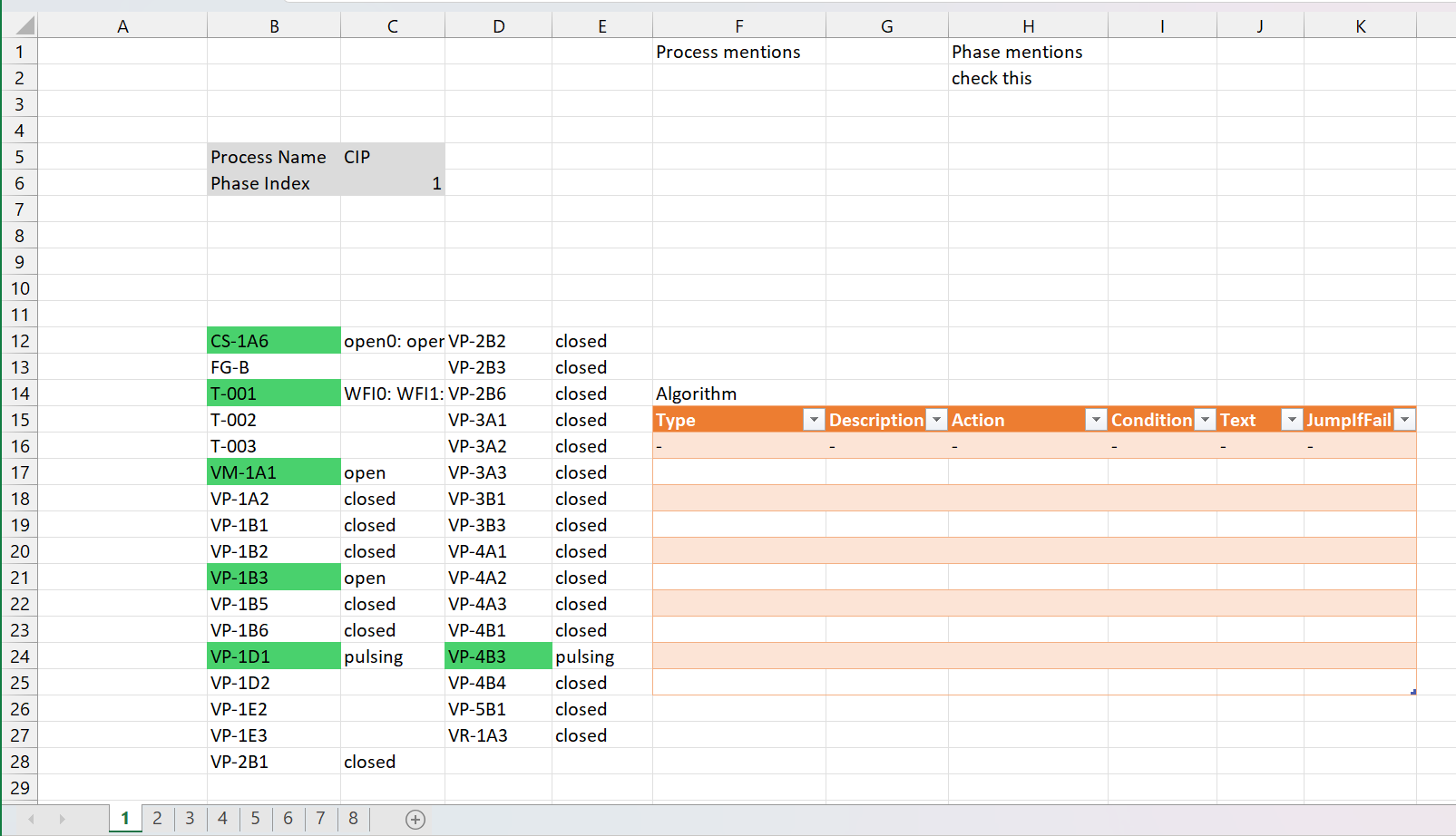
Task: Click the table resize handle corner
Action: (1413, 692)
